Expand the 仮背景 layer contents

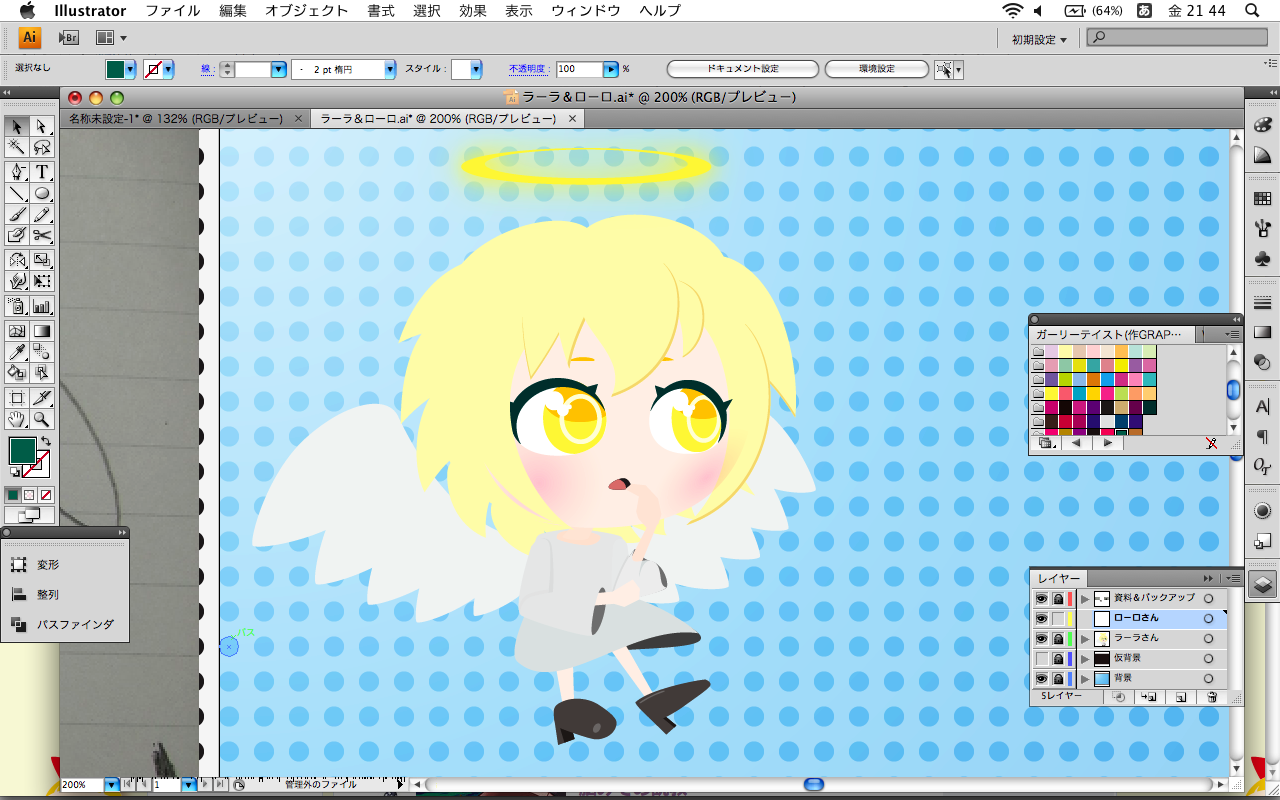pyautogui.click(x=1084, y=658)
